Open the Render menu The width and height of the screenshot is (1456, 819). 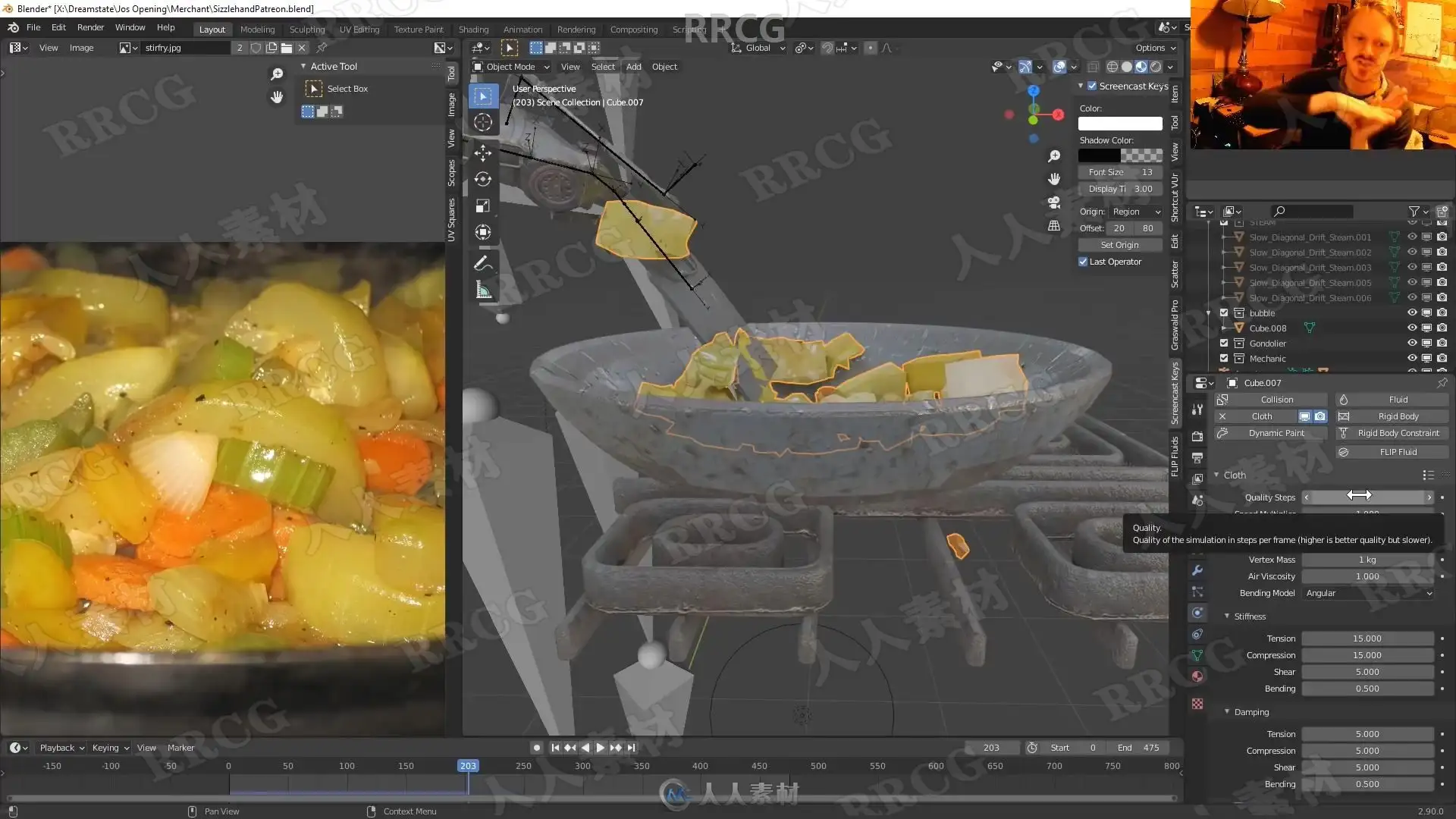(x=90, y=27)
